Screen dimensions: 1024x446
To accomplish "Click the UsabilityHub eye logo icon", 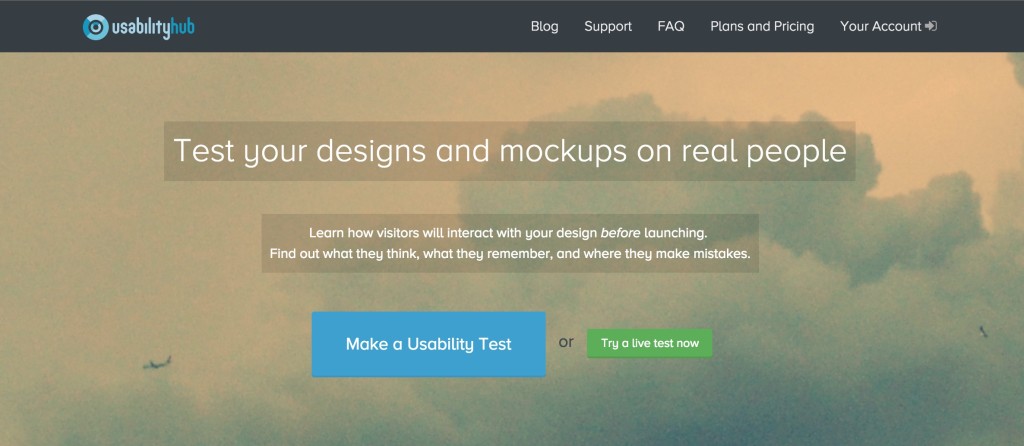I will [95, 27].
